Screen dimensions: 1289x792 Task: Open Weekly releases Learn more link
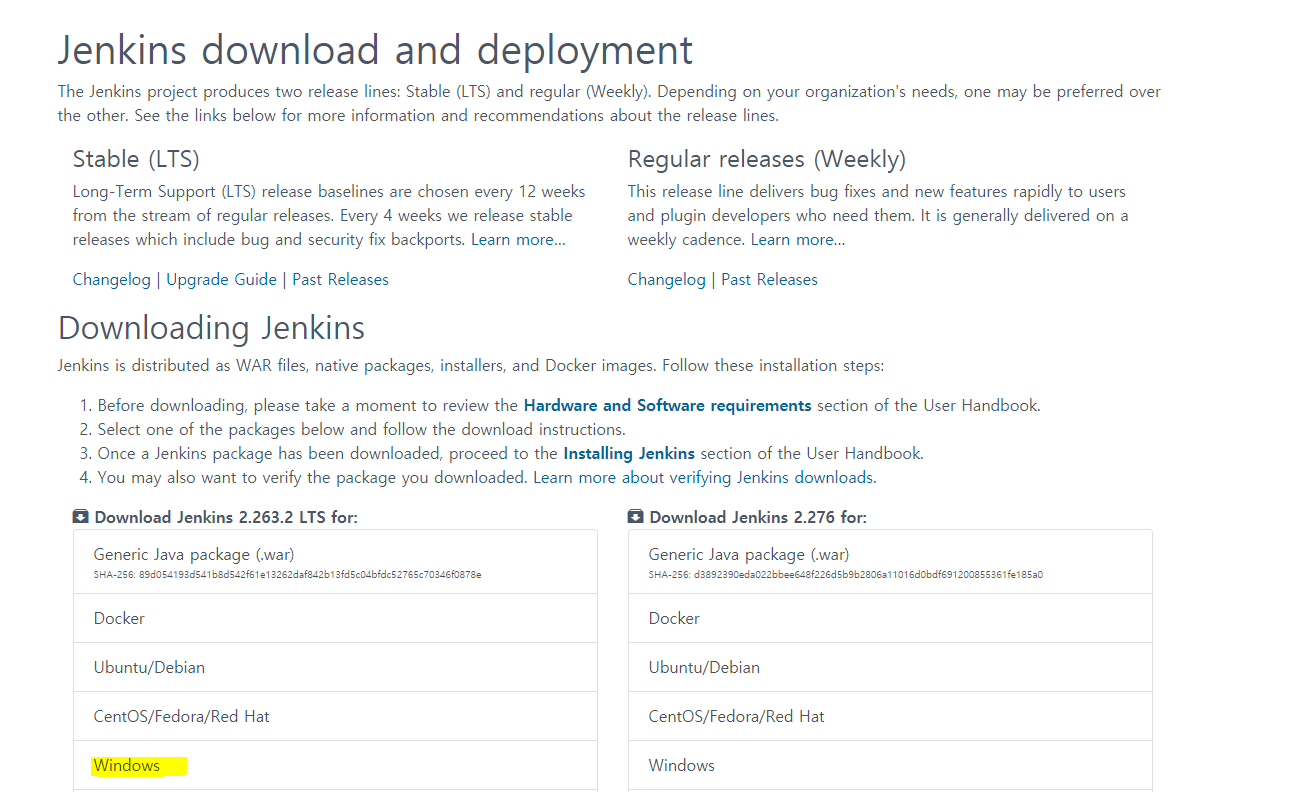point(798,240)
